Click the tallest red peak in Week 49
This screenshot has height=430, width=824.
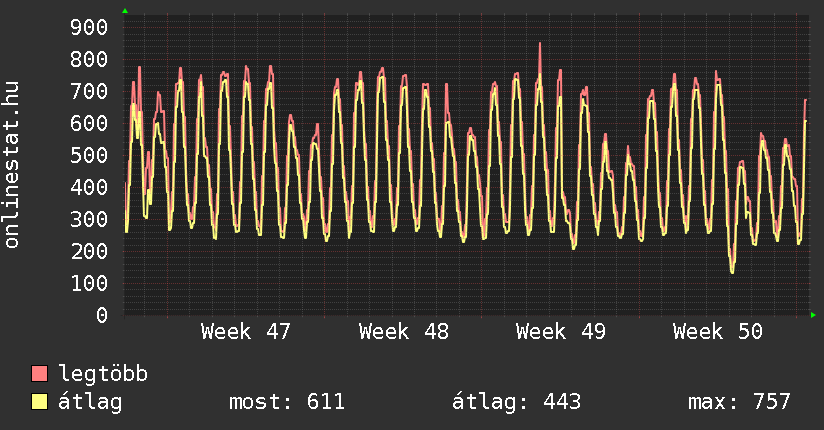point(540,44)
